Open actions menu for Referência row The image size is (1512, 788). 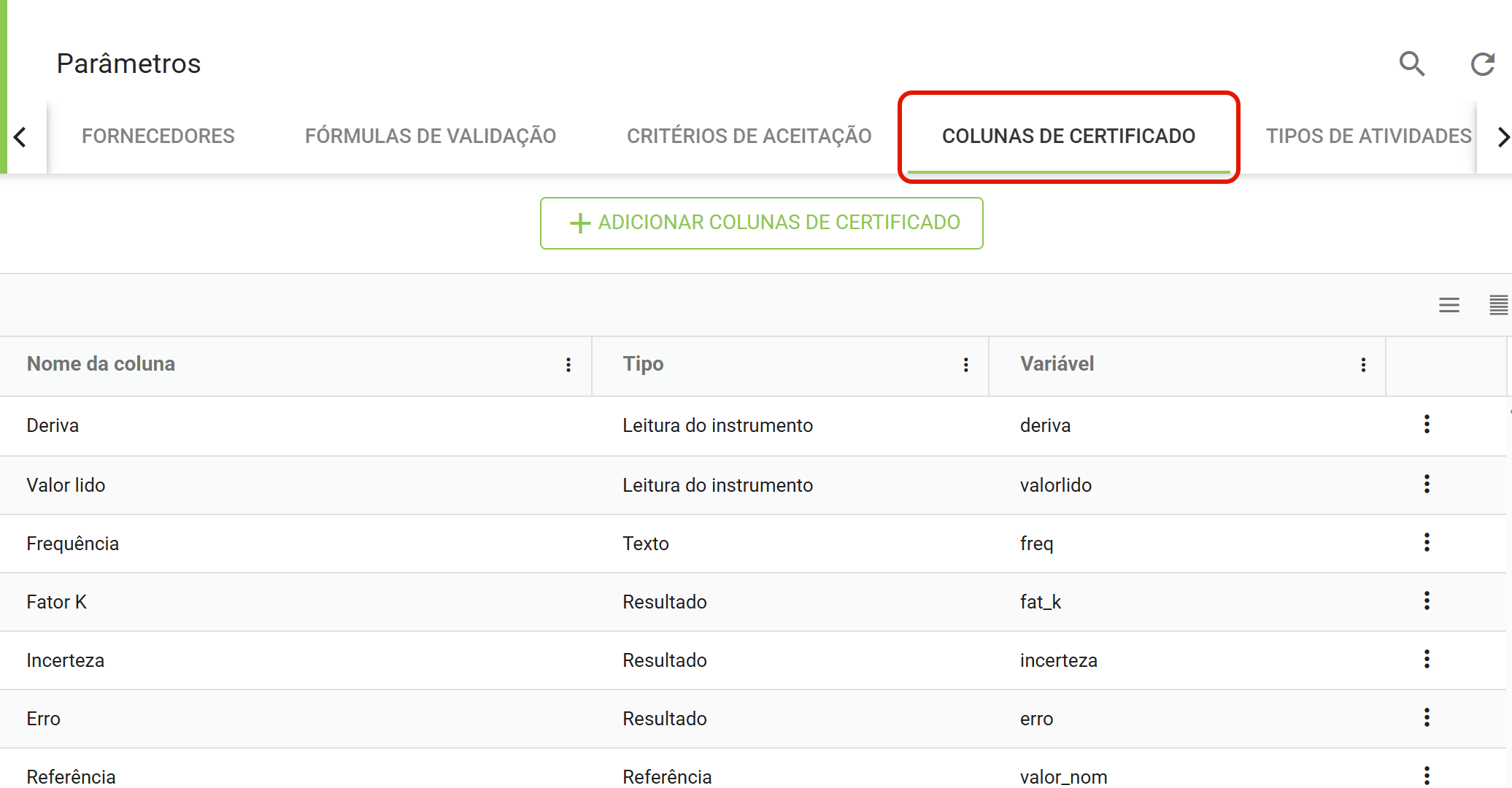(1427, 775)
